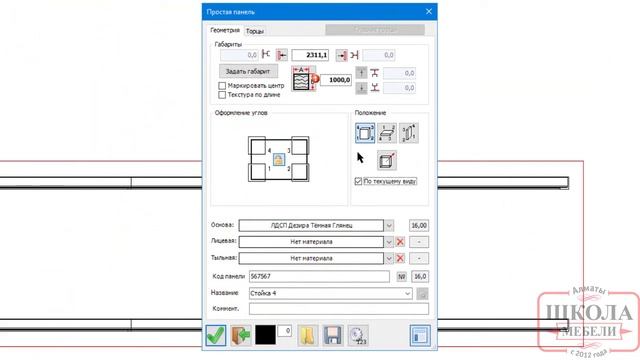Open the yellow folder icon in bottom bar
This screenshot has height=360, width=640.
coord(308,335)
